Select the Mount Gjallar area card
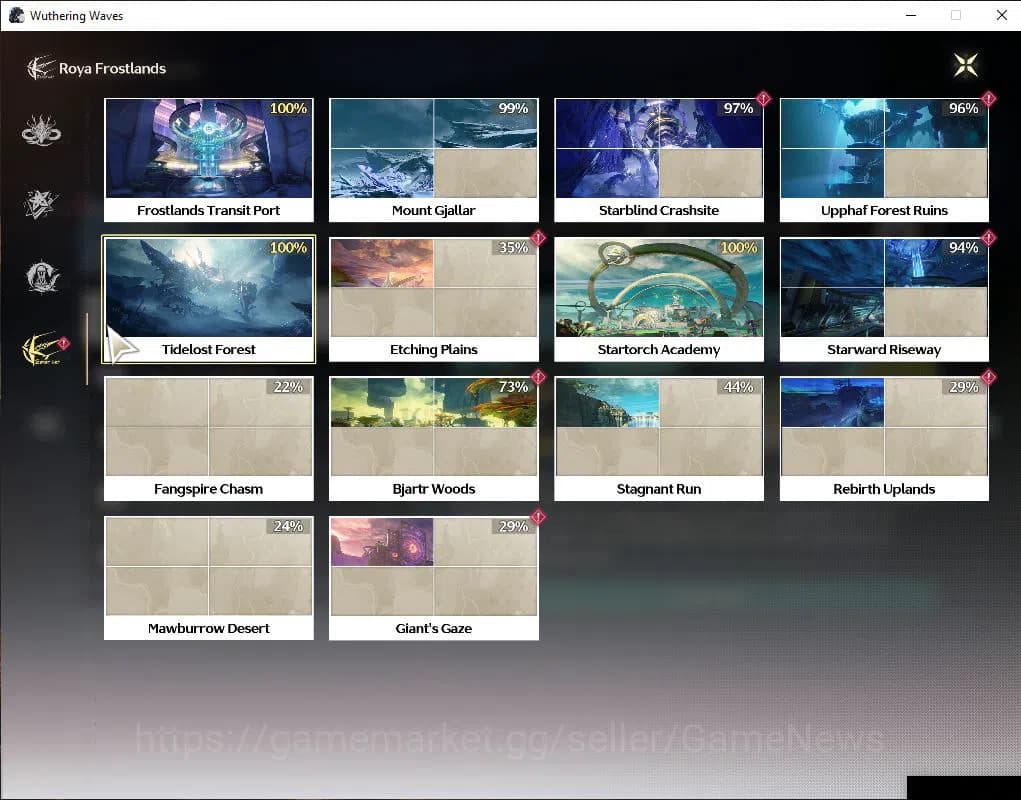This screenshot has height=800, width=1021. (x=433, y=160)
